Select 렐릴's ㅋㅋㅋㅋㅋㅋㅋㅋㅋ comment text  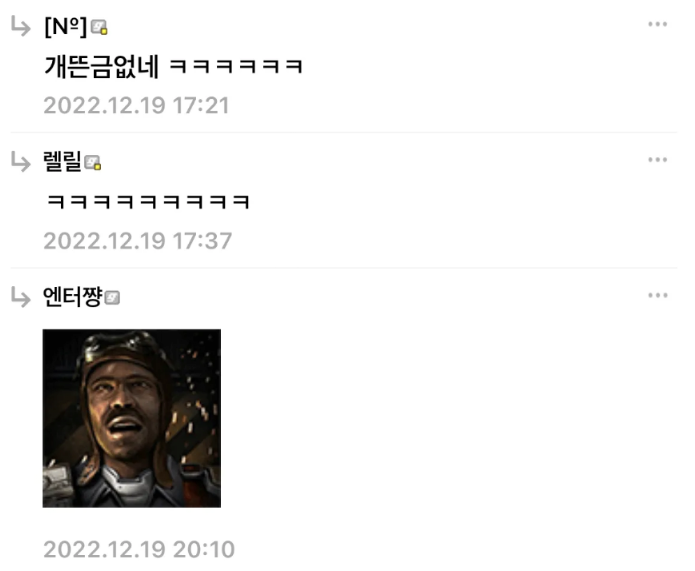click(148, 202)
